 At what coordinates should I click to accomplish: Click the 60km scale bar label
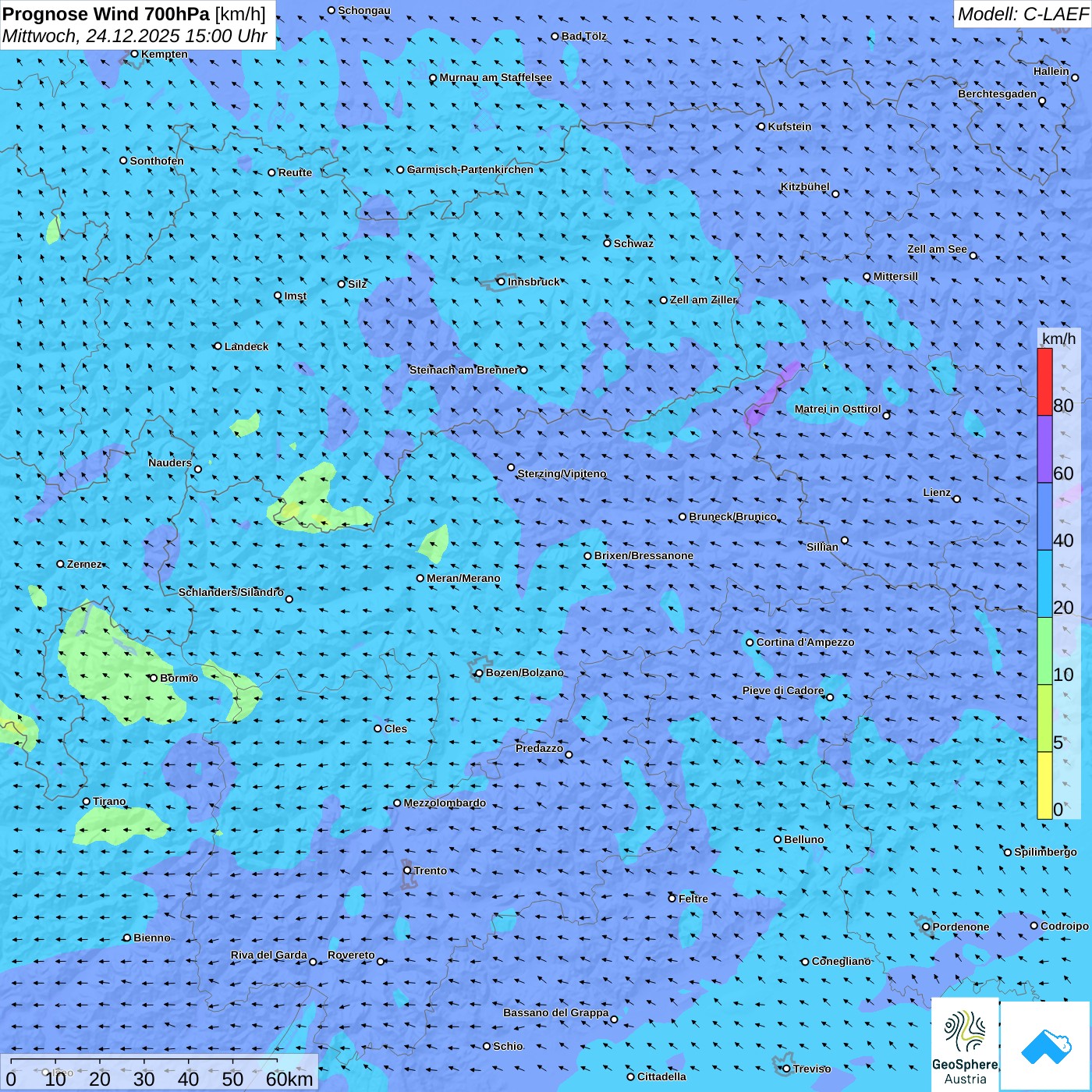(289, 1079)
